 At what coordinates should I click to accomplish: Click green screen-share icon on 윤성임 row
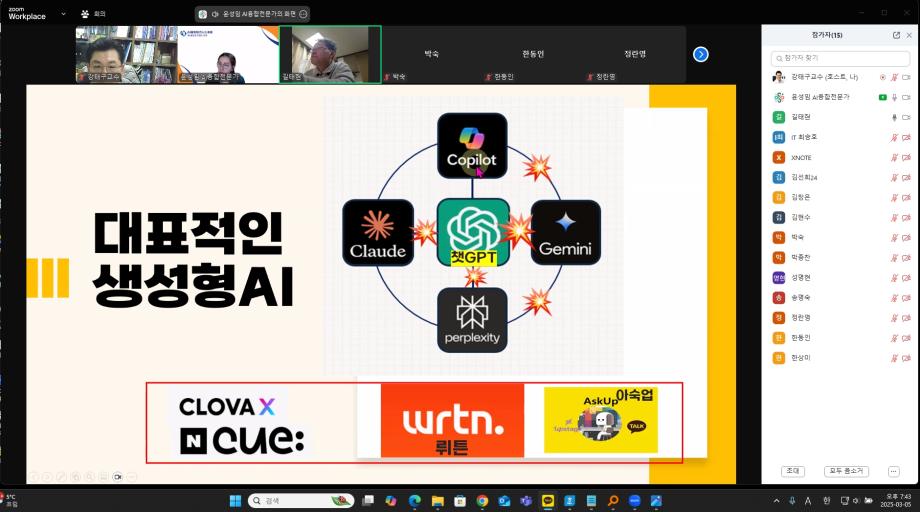click(x=882, y=97)
